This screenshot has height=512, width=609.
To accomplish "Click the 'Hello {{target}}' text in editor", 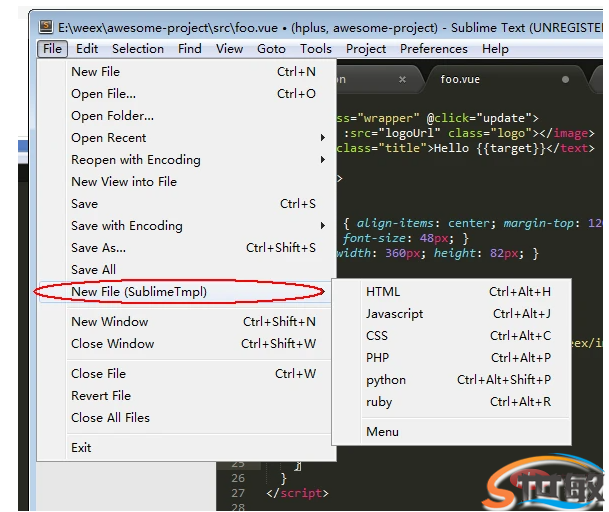I will pyautogui.click(x=490, y=148).
